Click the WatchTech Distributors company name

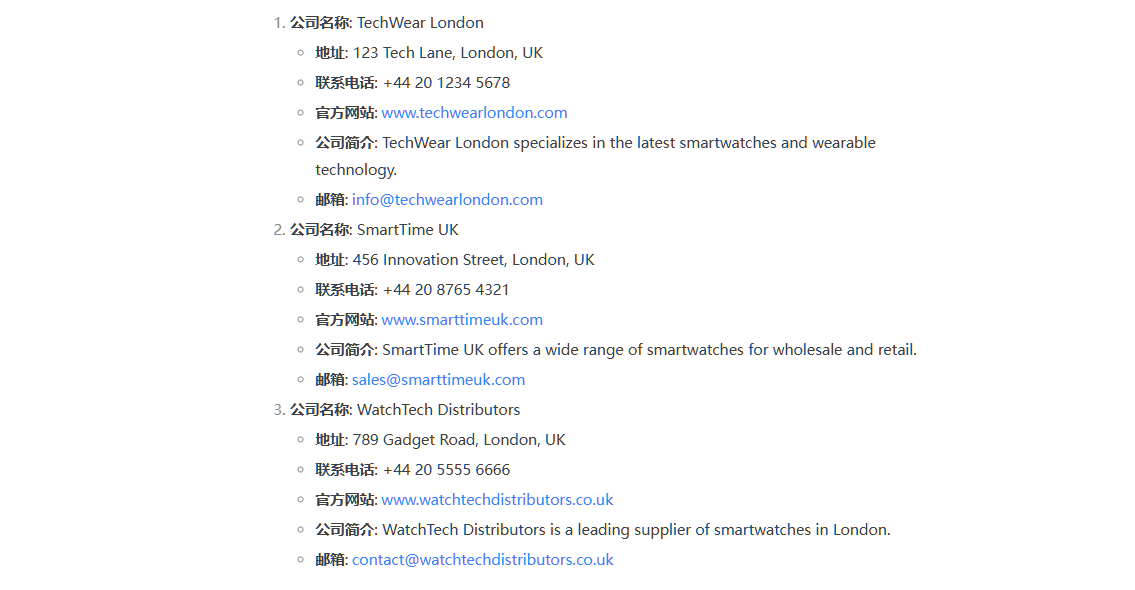(439, 410)
